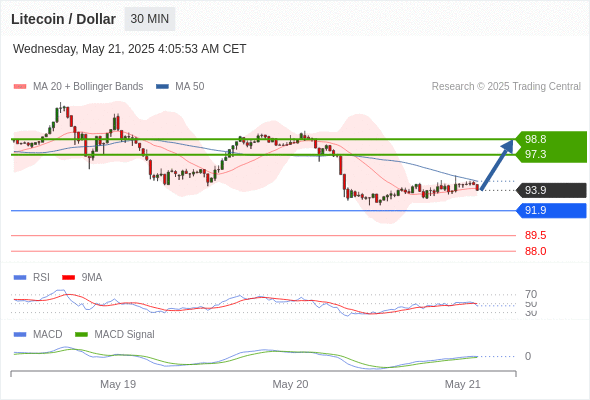Viewport: 590px width, 400px height.
Task: Click the RSI 70 level label
Action: tap(531, 294)
